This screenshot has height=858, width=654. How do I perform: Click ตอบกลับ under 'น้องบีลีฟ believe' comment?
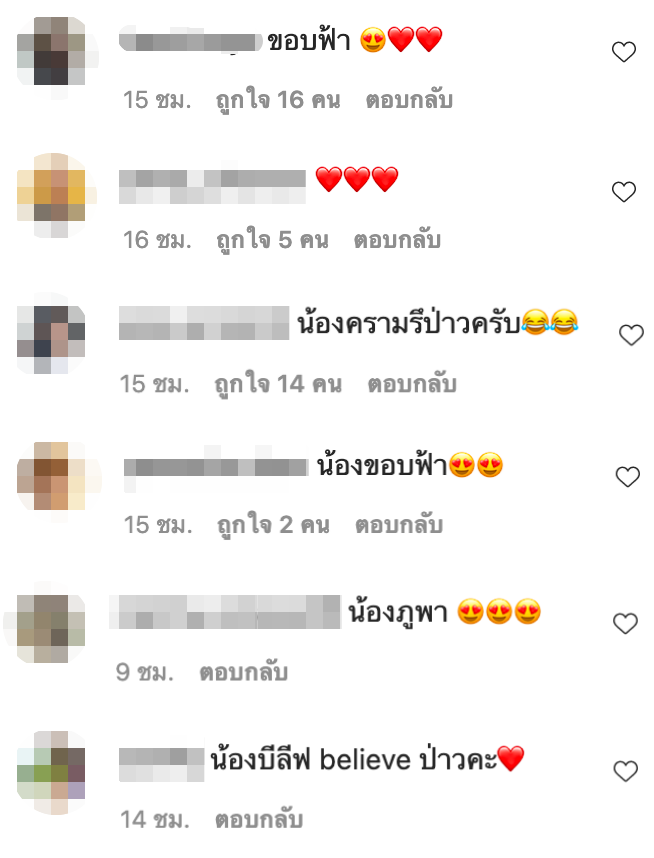258,819
